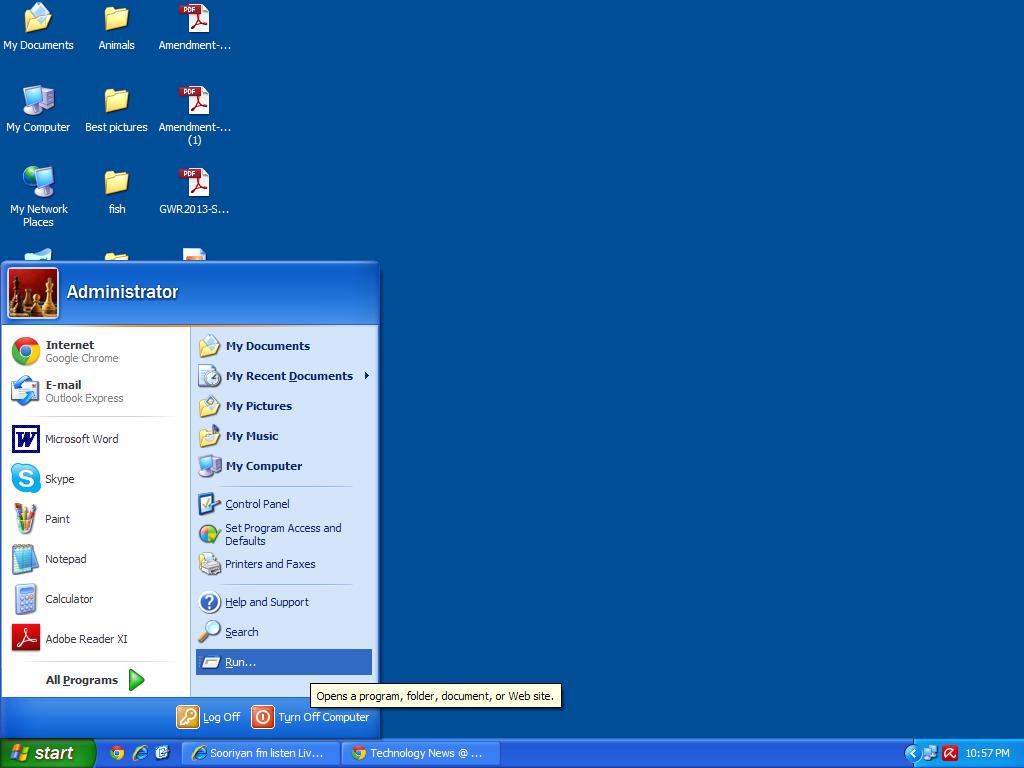Expand hidden system tray icons arrow

pos(912,754)
